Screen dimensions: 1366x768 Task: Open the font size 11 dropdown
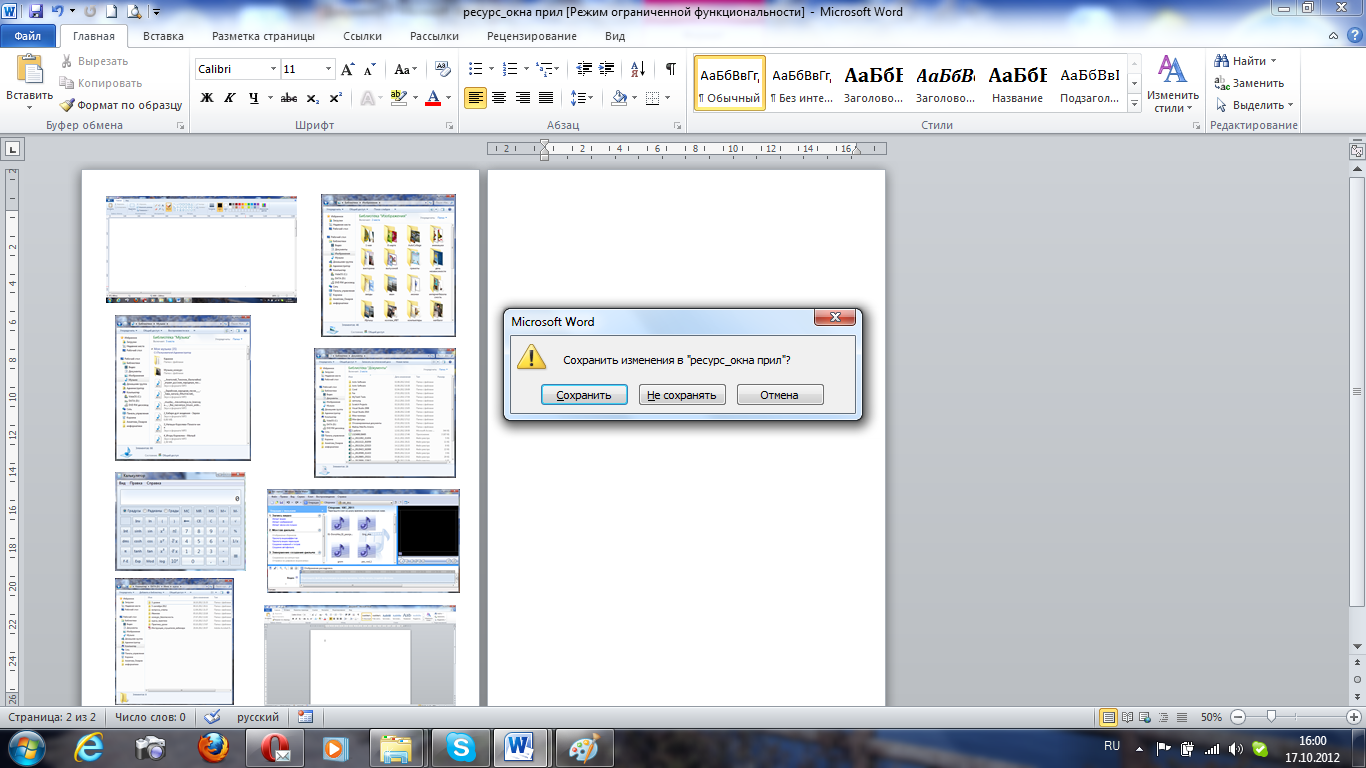pos(328,69)
